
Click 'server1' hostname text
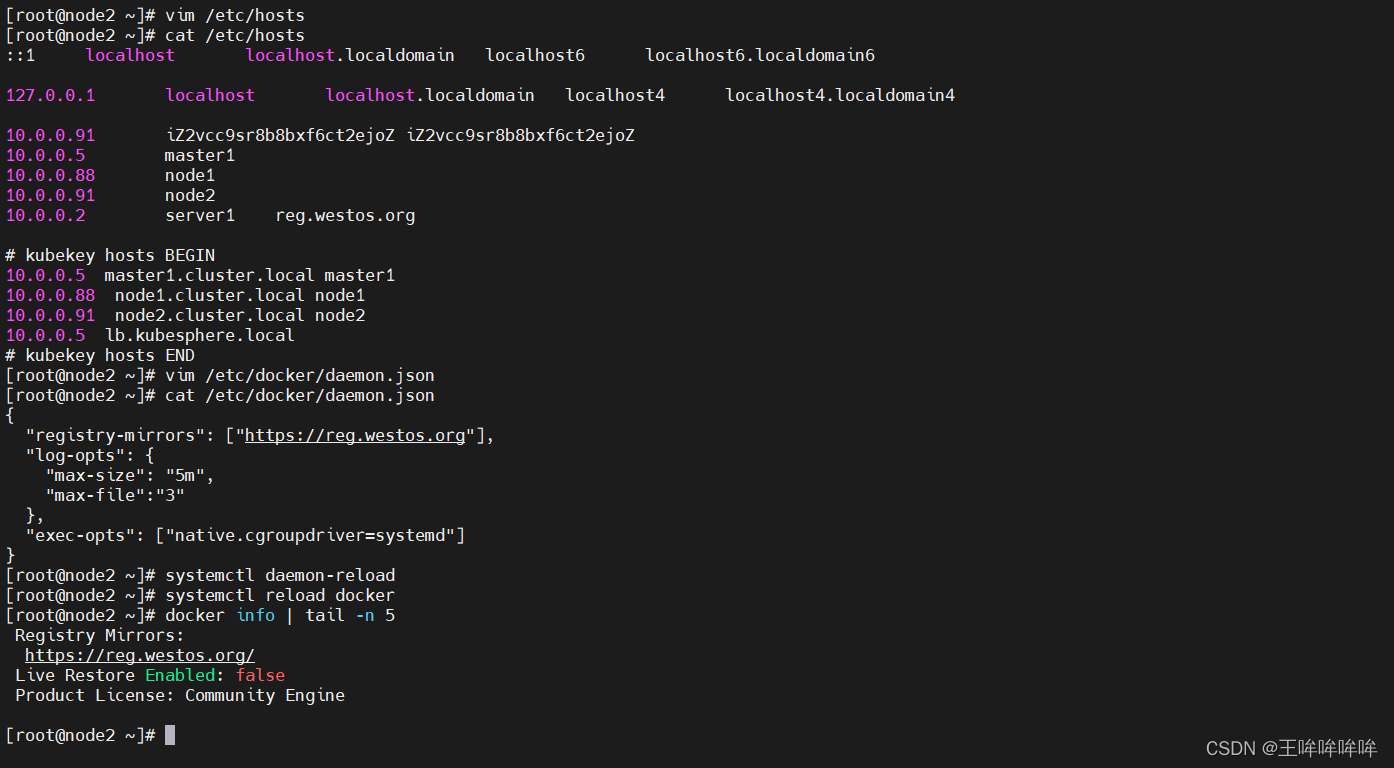200,215
